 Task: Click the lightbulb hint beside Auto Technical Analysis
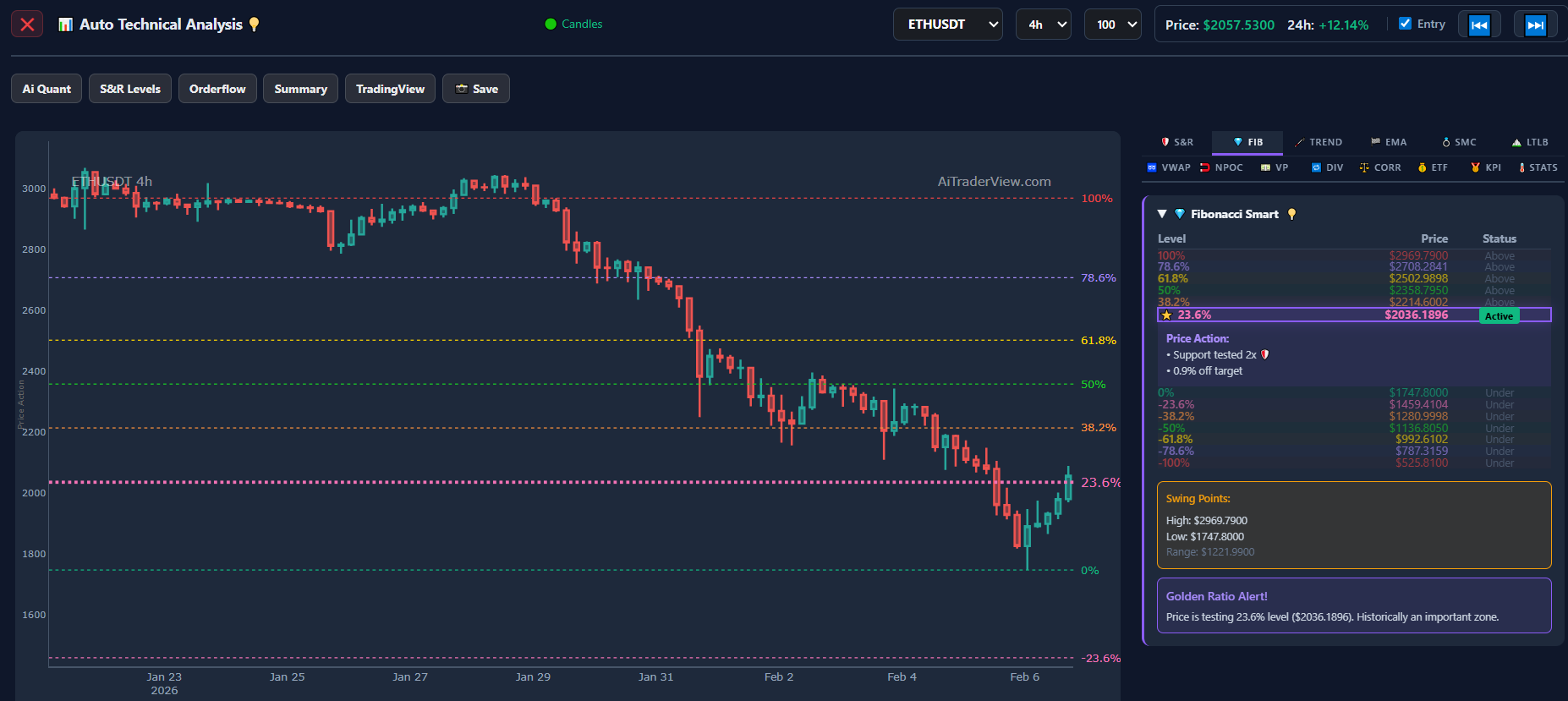coord(254,25)
